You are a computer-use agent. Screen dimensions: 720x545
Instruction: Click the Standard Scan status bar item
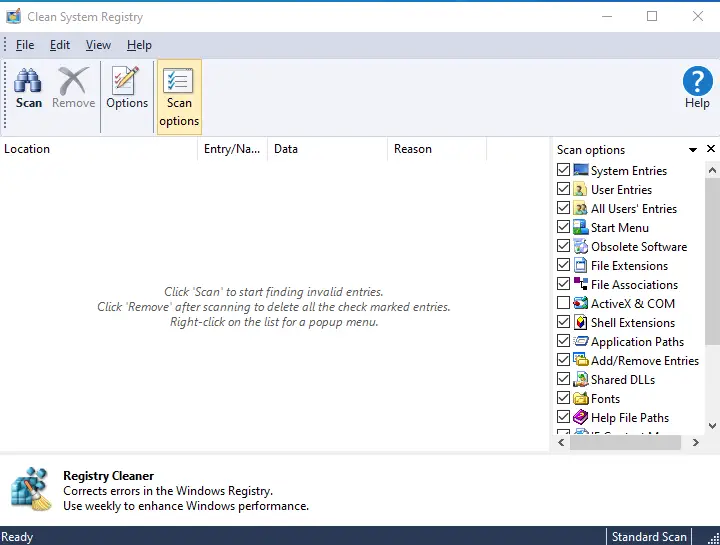[649, 537]
